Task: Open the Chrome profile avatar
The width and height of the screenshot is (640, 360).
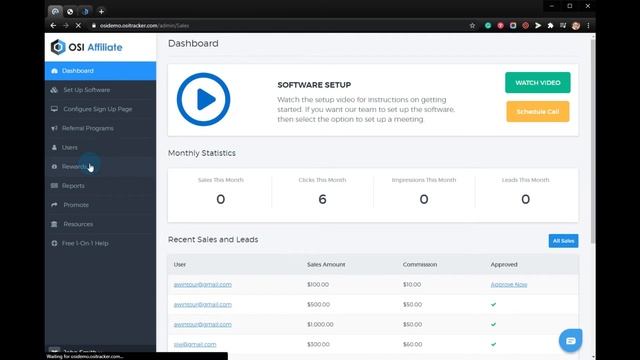Action: coord(576,26)
